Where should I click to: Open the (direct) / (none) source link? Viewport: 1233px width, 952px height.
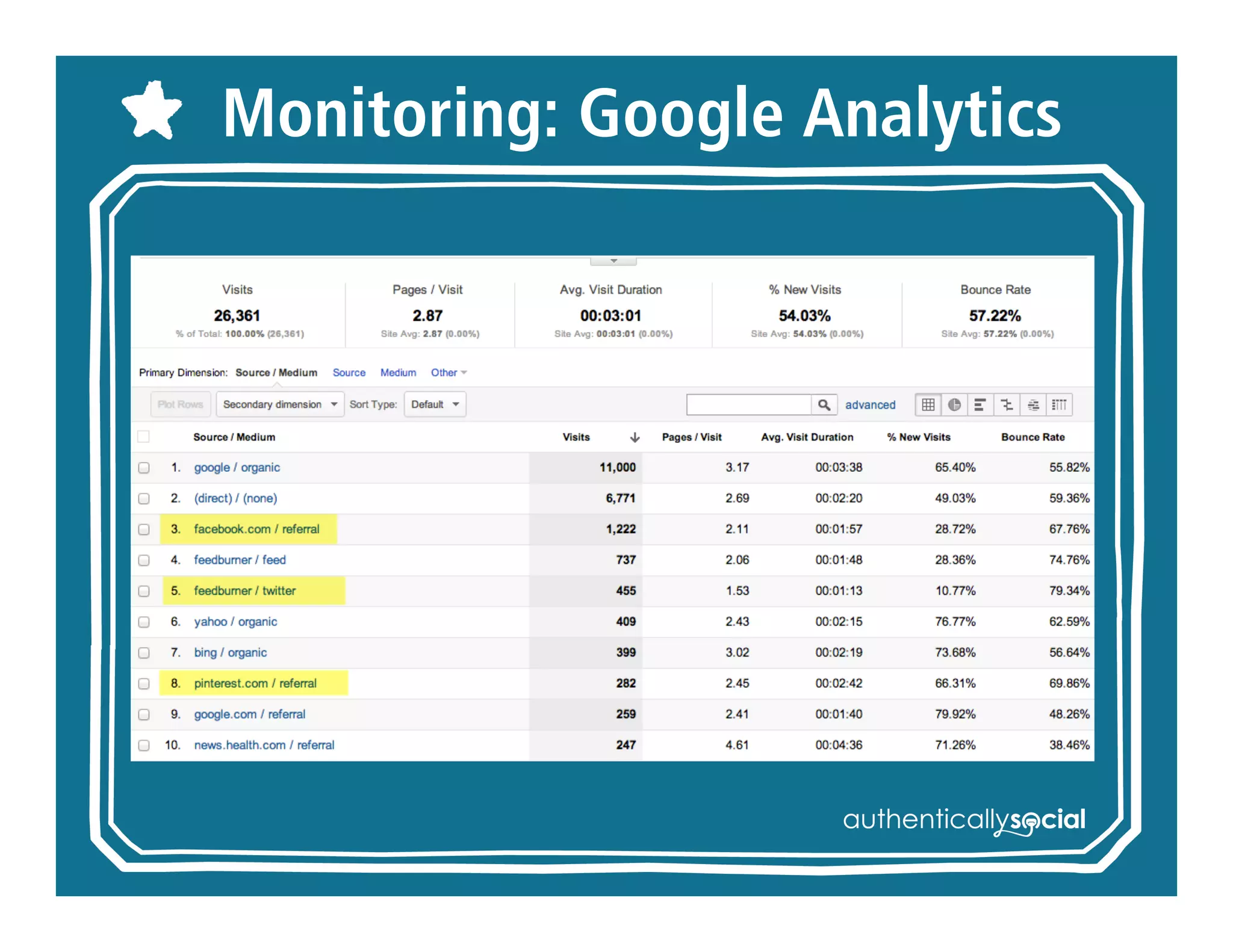(x=235, y=498)
